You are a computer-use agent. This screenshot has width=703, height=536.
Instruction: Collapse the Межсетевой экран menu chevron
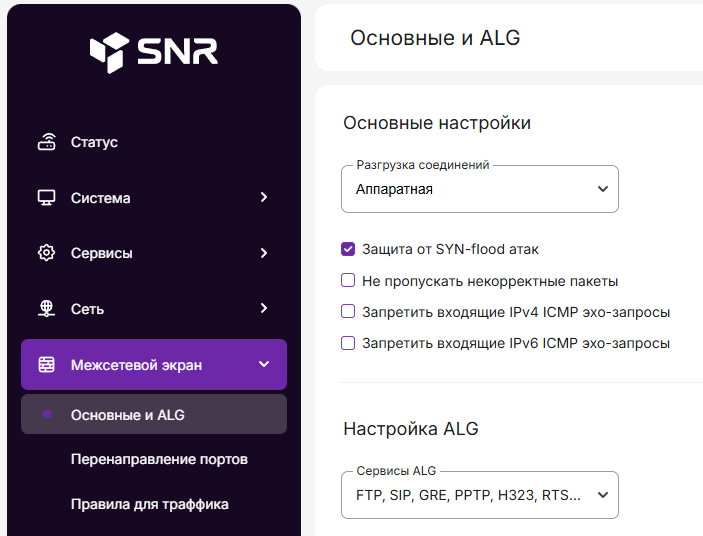point(264,365)
